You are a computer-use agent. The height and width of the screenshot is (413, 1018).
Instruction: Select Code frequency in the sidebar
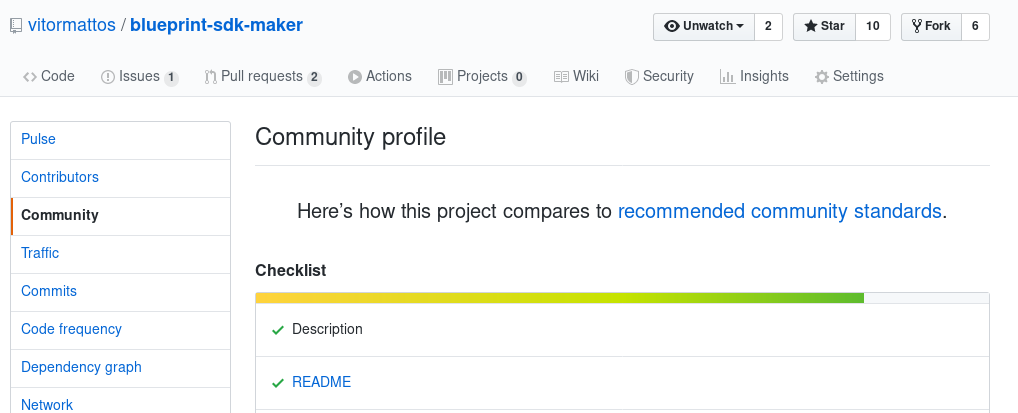pyautogui.click(x=121, y=330)
